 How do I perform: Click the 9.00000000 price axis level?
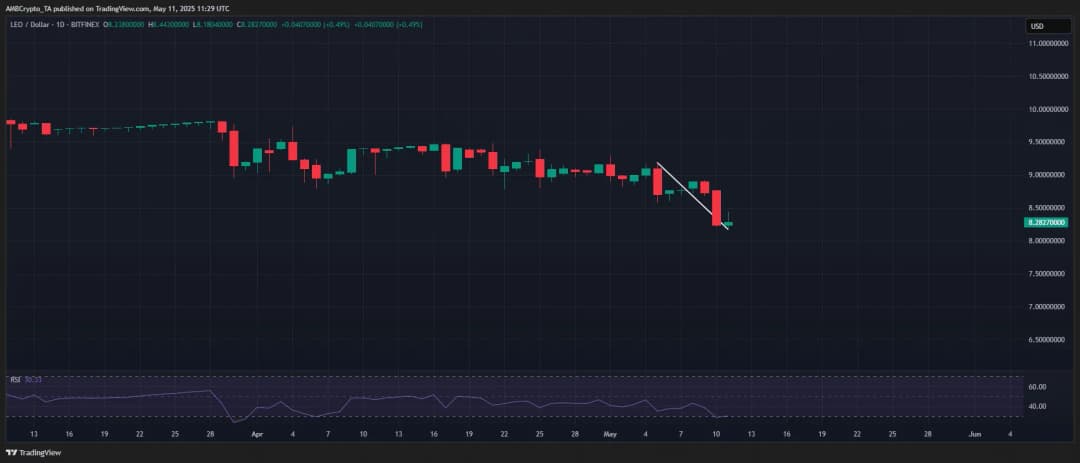point(1050,175)
